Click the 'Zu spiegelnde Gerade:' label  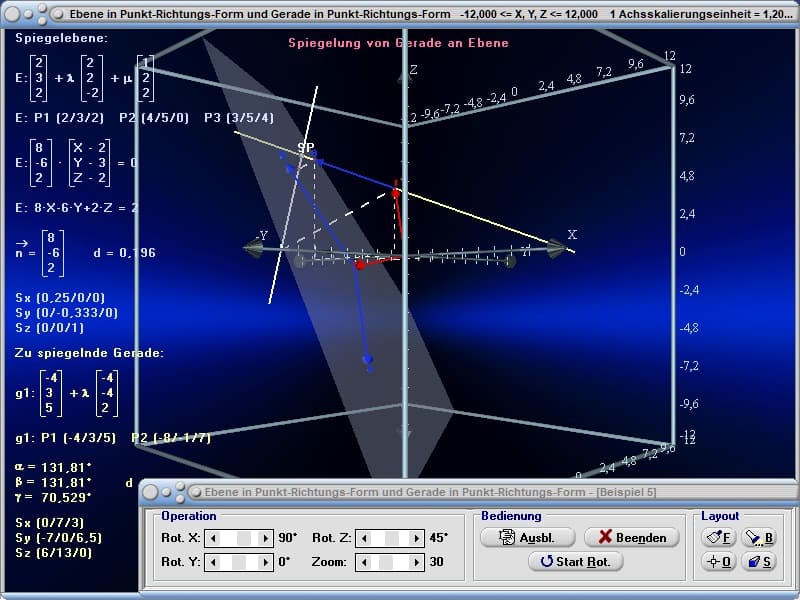[x=89, y=353]
